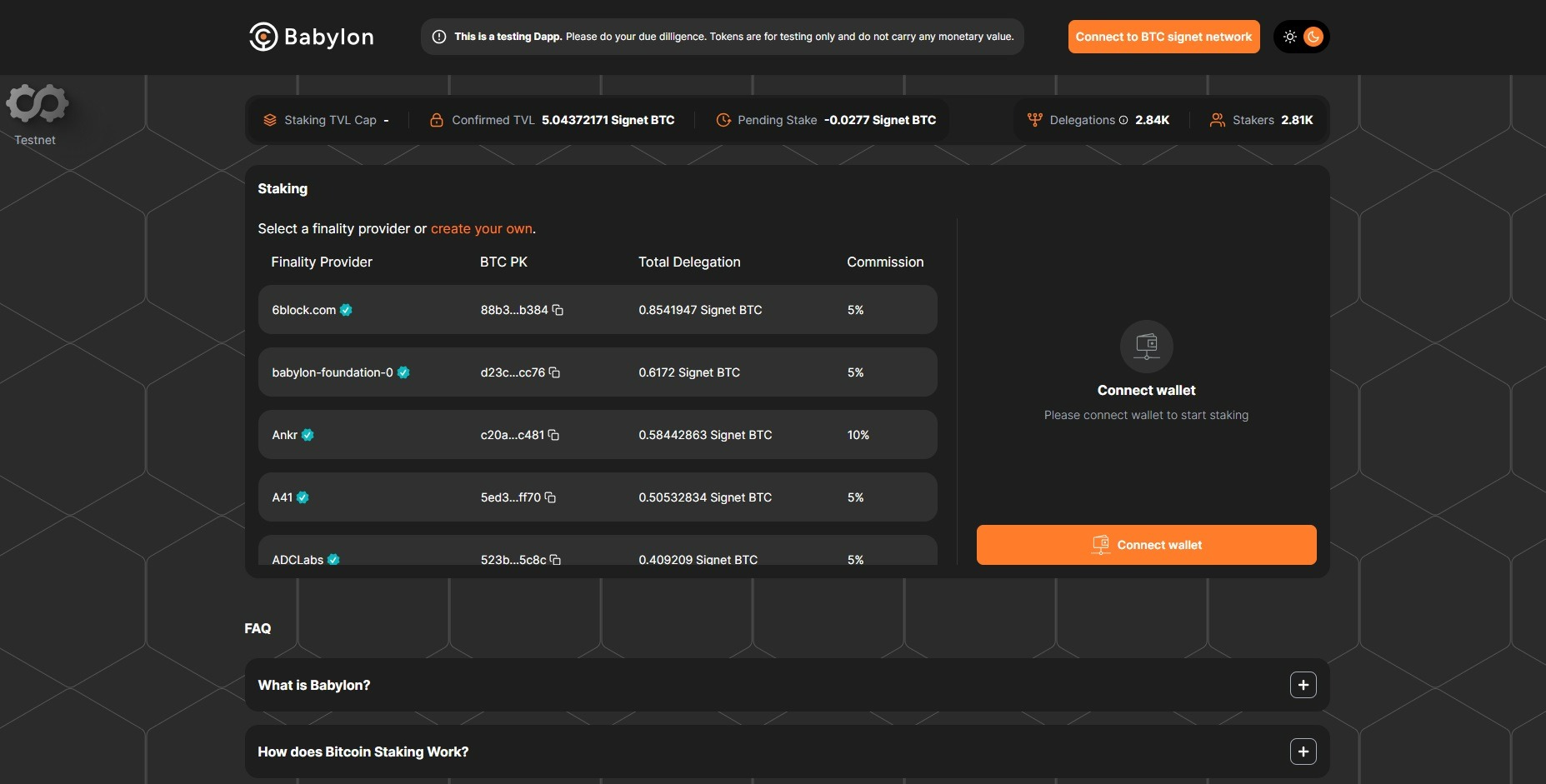Viewport: 1546px width, 784px height.
Task: Click the Pending Stake clock icon
Action: pos(723,120)
